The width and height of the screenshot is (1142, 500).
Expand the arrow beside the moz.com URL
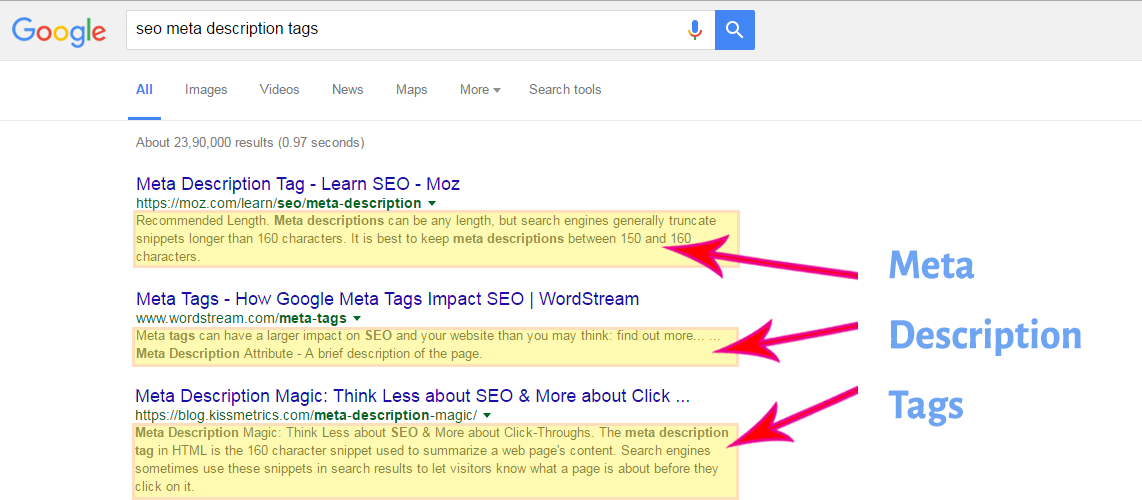(x=432, y=204)
